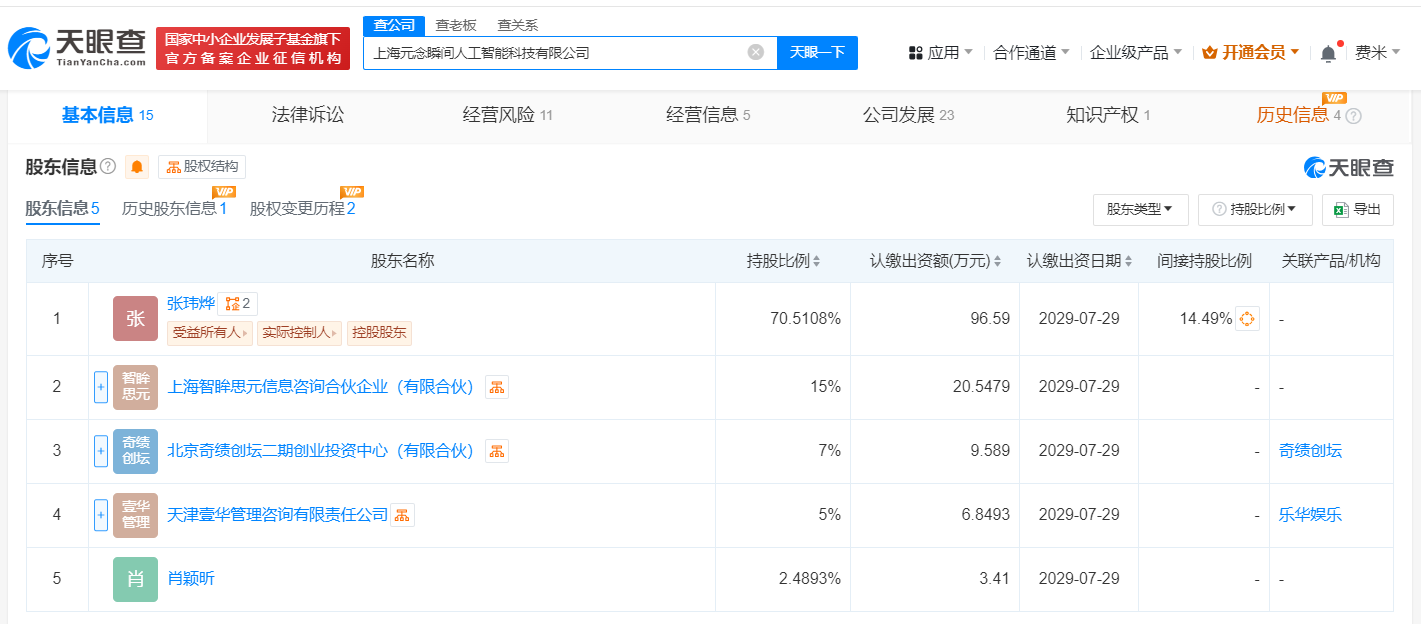The image size is (1421, 624).
Task: Expand 实际控制人 tag on 张玮烨
Action: point(299,333)
